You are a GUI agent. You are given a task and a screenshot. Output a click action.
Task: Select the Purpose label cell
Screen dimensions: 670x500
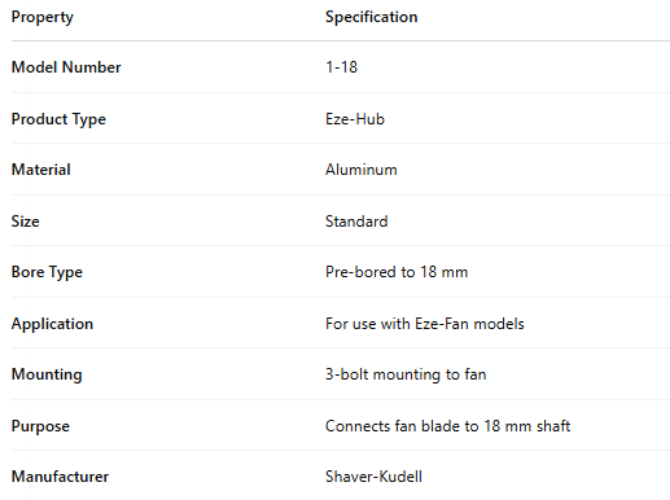click(40, 426)
